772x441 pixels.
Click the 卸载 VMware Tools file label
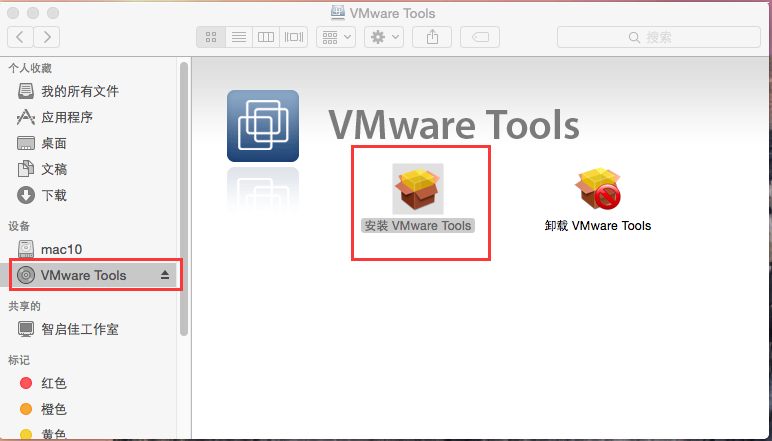598,226
